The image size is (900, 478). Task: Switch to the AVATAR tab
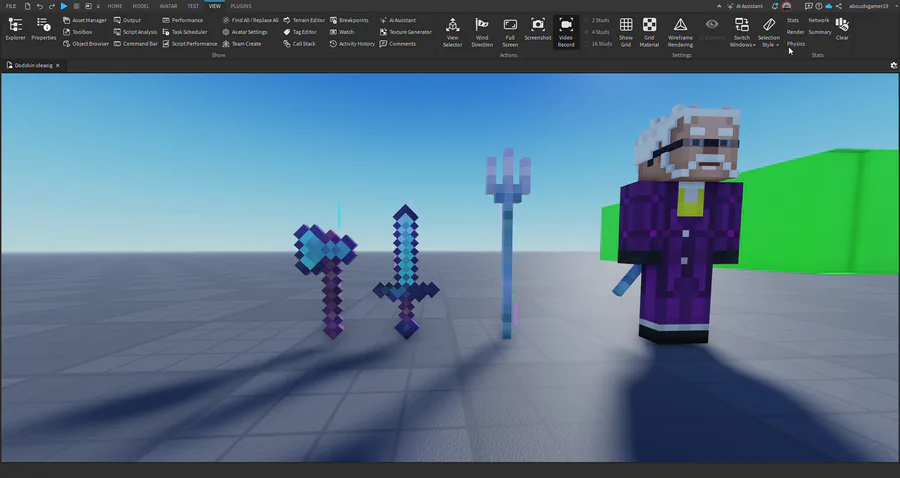coord(168,6)
